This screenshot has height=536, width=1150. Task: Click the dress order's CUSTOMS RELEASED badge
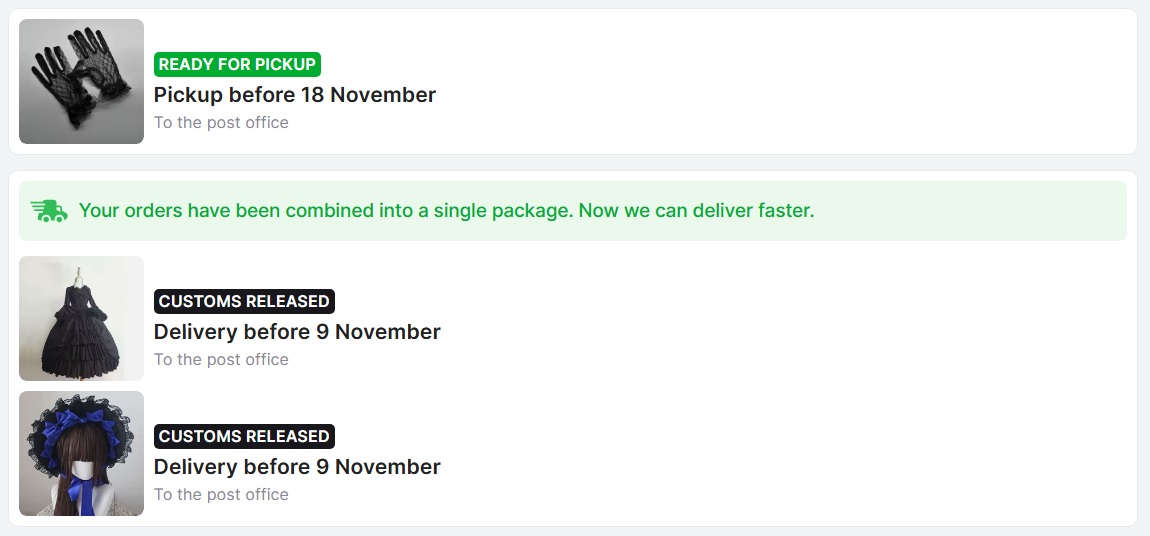[x=244, y=301]
